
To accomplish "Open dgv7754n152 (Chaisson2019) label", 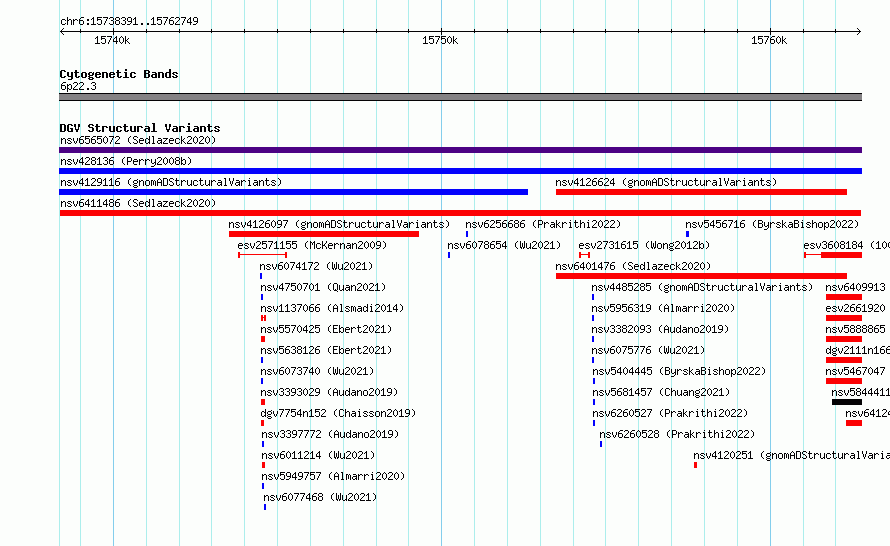I will 338,413.
